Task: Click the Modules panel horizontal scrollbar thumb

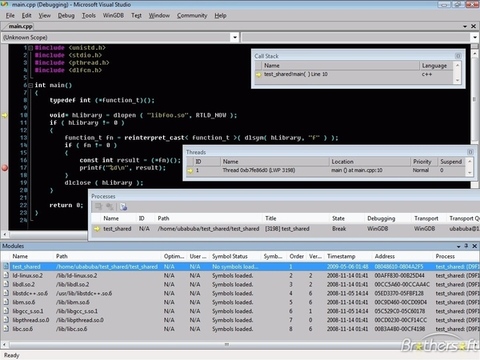Action: coord(227,344)
